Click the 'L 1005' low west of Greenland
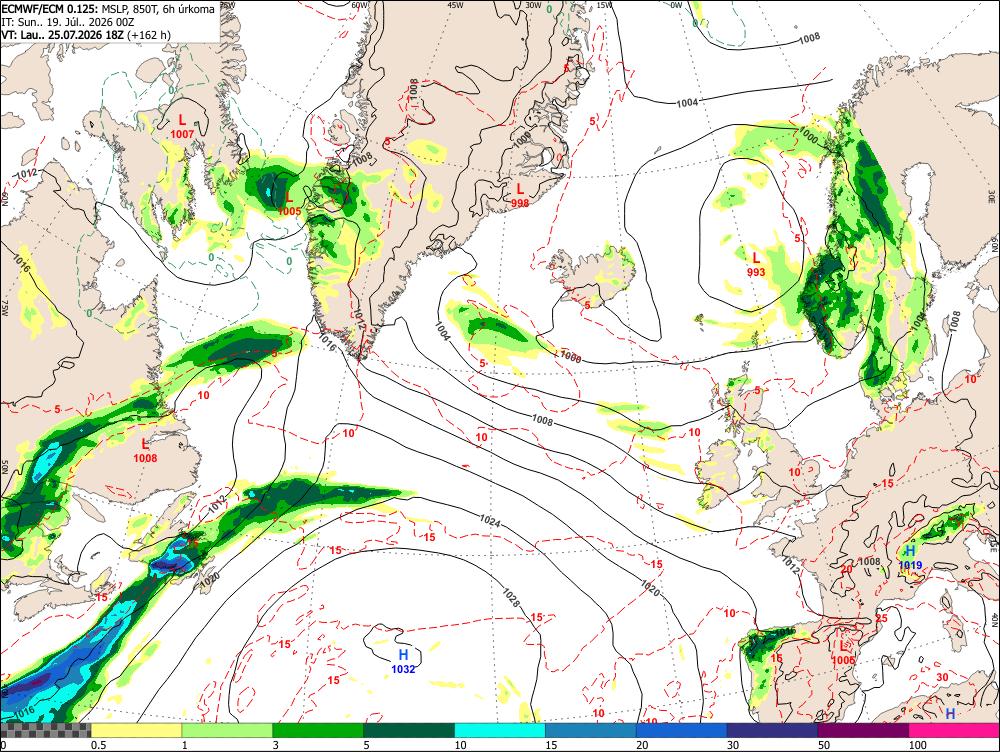This screenshot has height=752, width=1000. pyautogui.click(x=289, y=203)
